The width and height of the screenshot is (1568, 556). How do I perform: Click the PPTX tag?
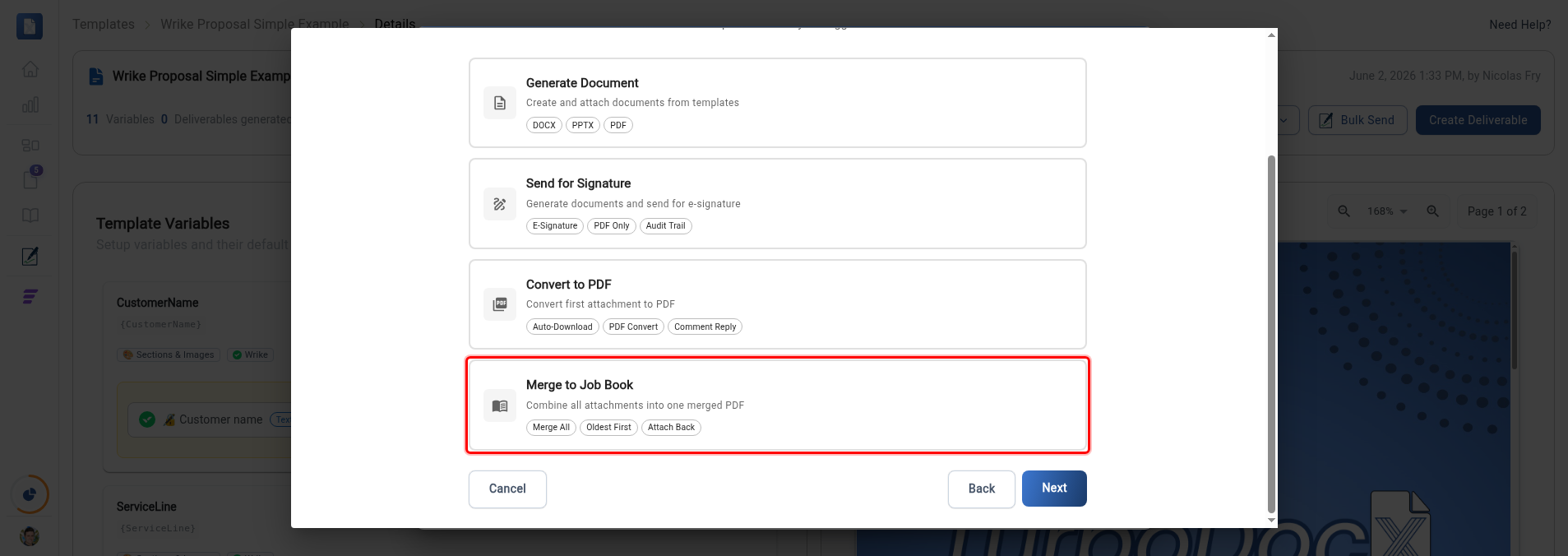coord(582,125)
